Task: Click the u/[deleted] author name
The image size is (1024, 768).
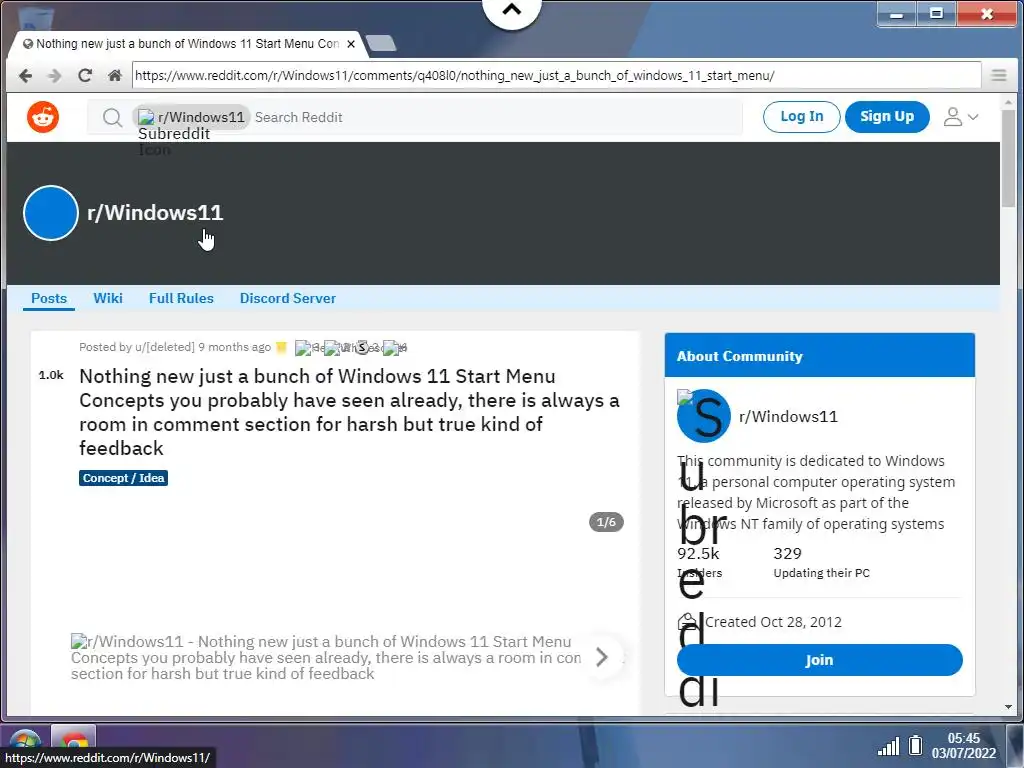Action: point(165,347)
